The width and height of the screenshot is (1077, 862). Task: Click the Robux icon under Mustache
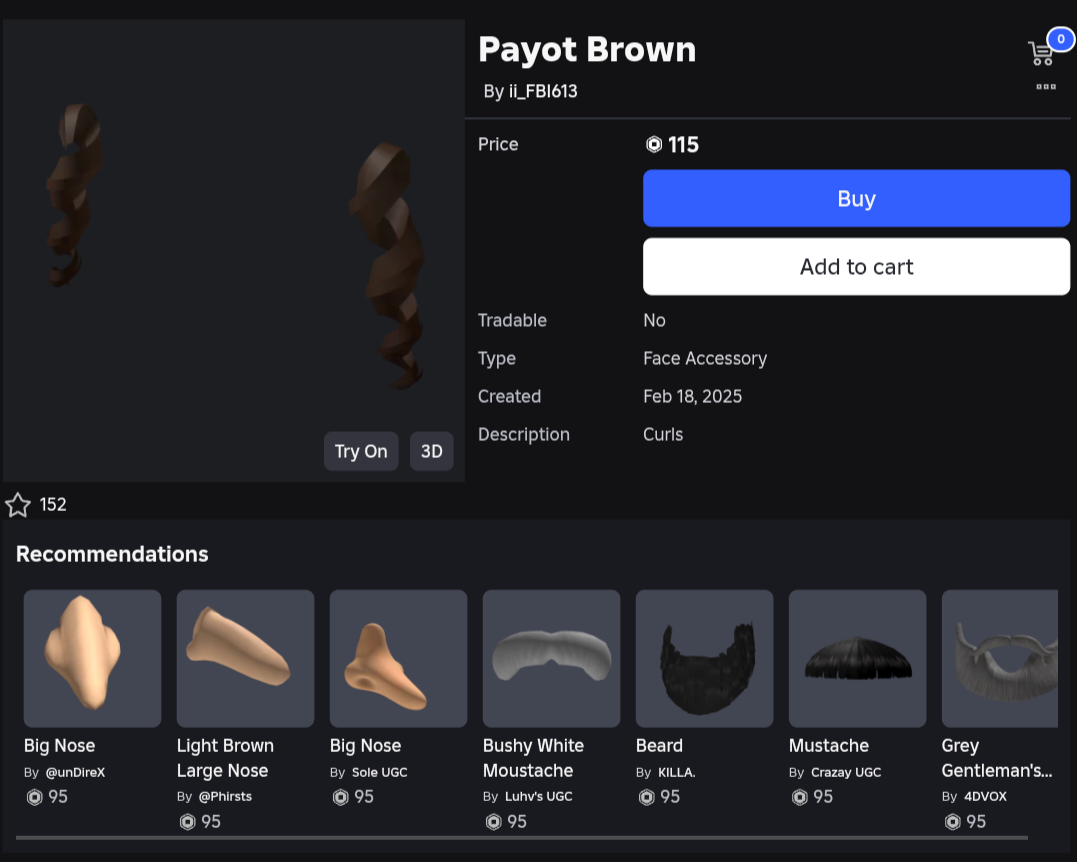800,797
